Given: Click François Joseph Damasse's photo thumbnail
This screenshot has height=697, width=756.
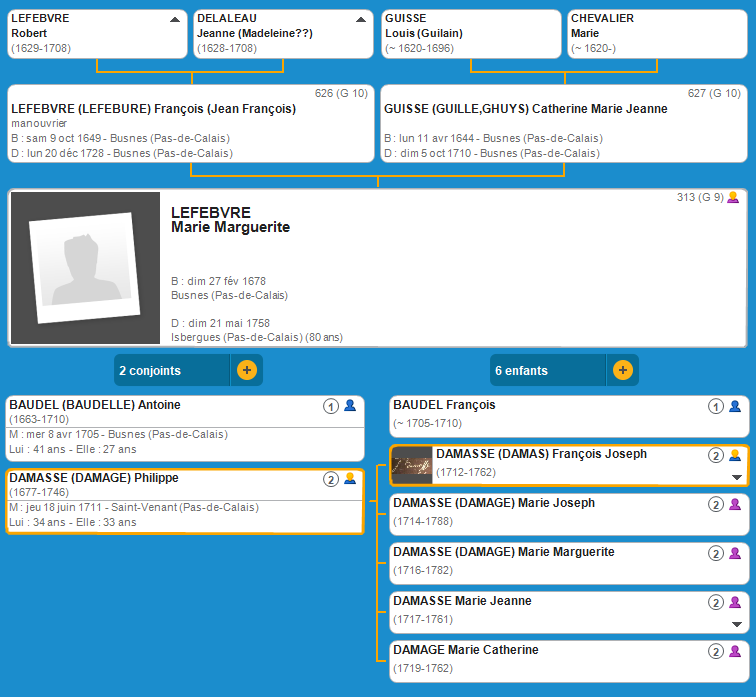Looking at the screenshot, I should (412, 466).
